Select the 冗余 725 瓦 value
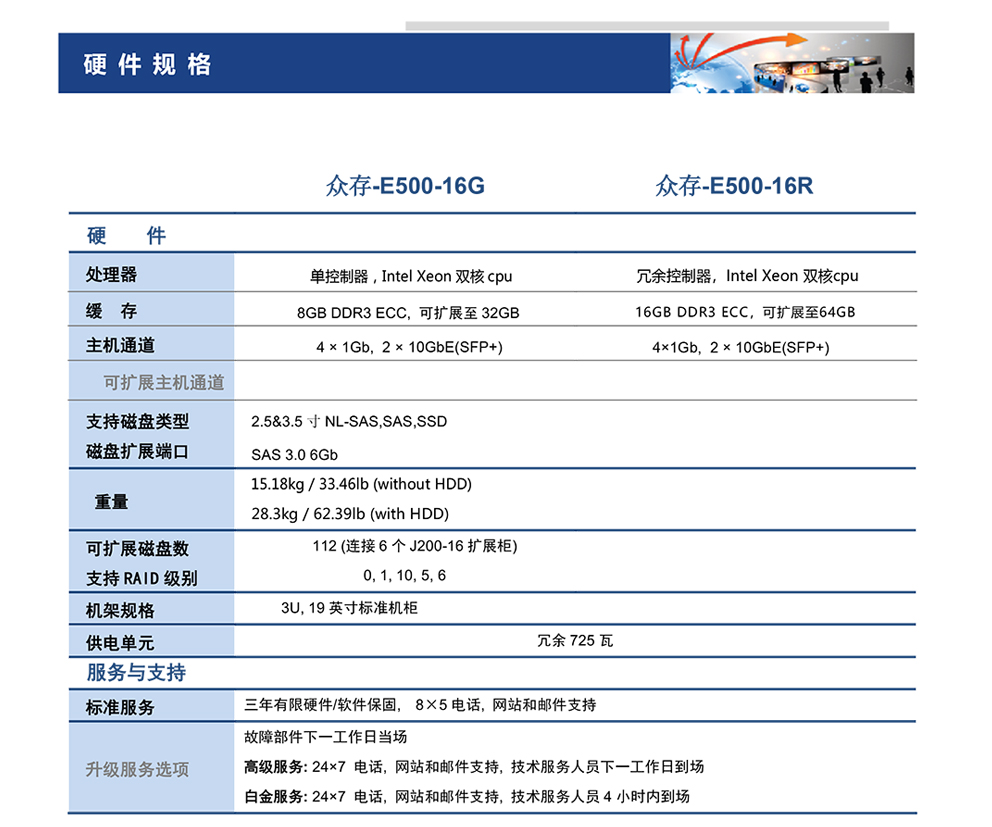The image size is (992, 827). coord(575,640)
